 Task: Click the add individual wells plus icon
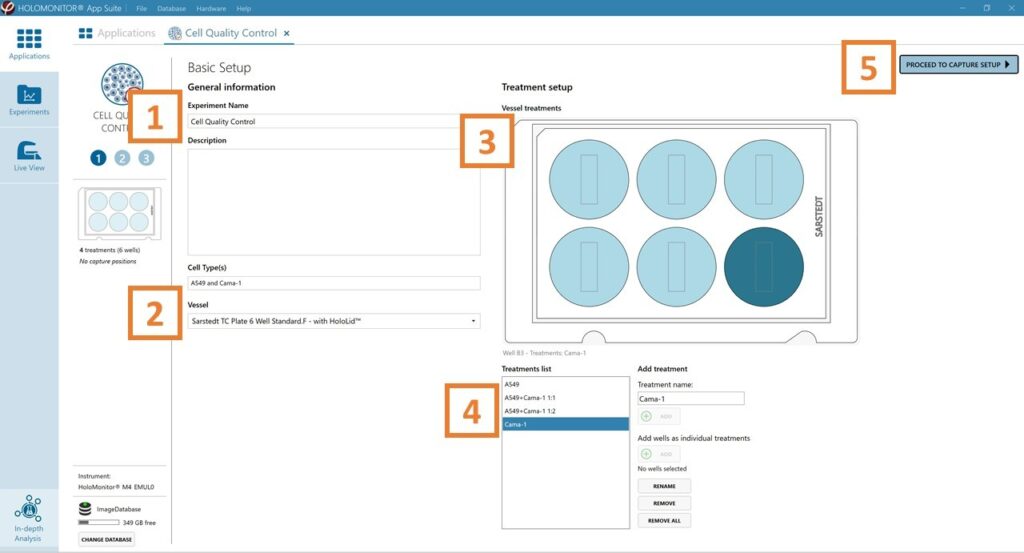tap(646, 454)
